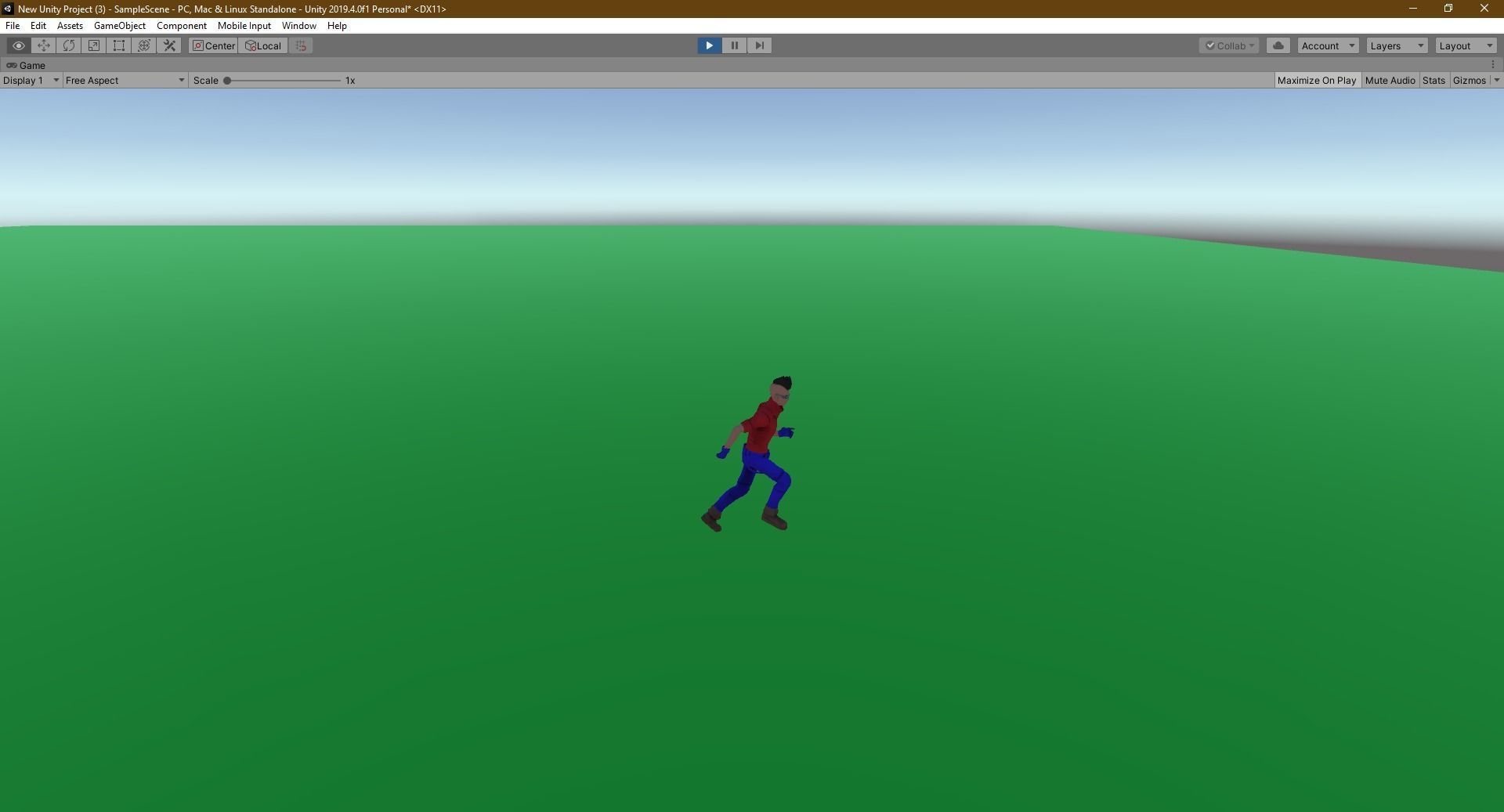Viewport: 1504px width, 812px height.
Task: Open the Mobile Input menu
Action: [x=244, y=26]
